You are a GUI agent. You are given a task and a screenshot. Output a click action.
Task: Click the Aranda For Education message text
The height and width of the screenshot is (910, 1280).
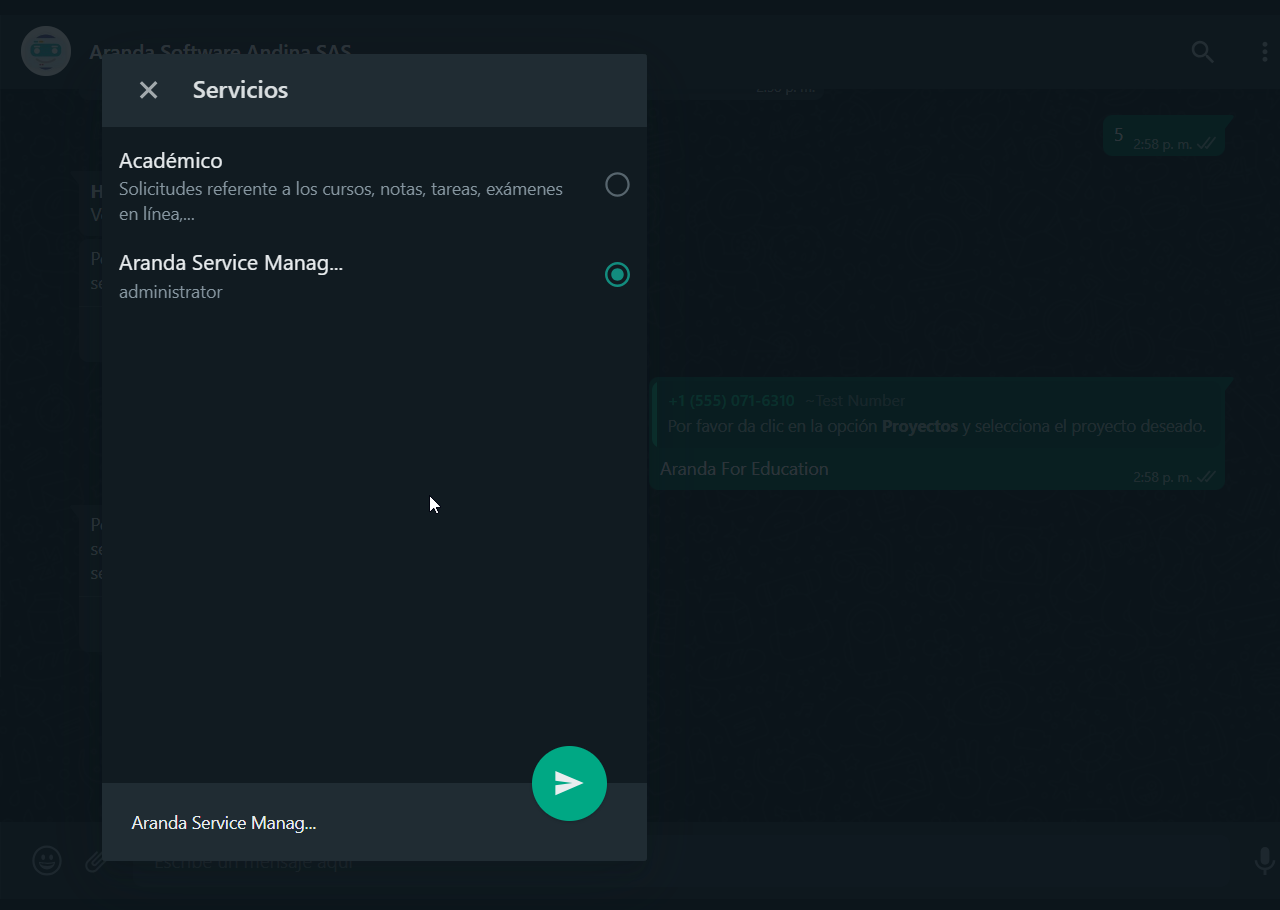pyautogui.click(x=744, y=469)
